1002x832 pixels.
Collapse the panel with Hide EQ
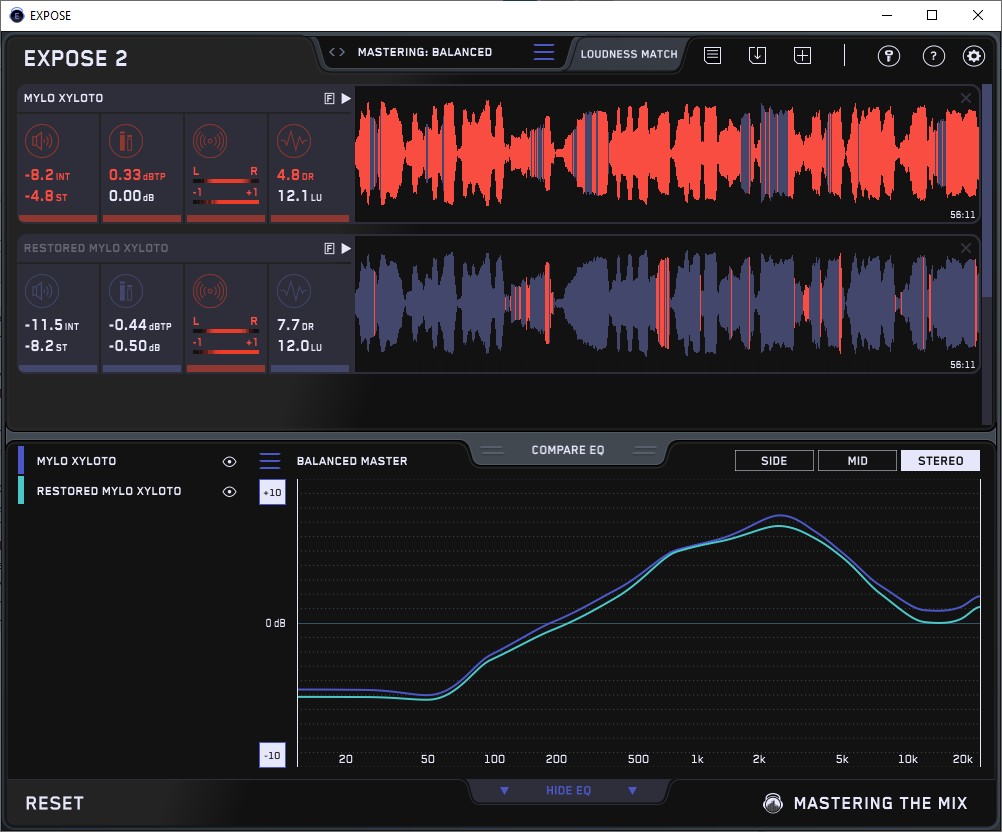[x=567, y=791]
